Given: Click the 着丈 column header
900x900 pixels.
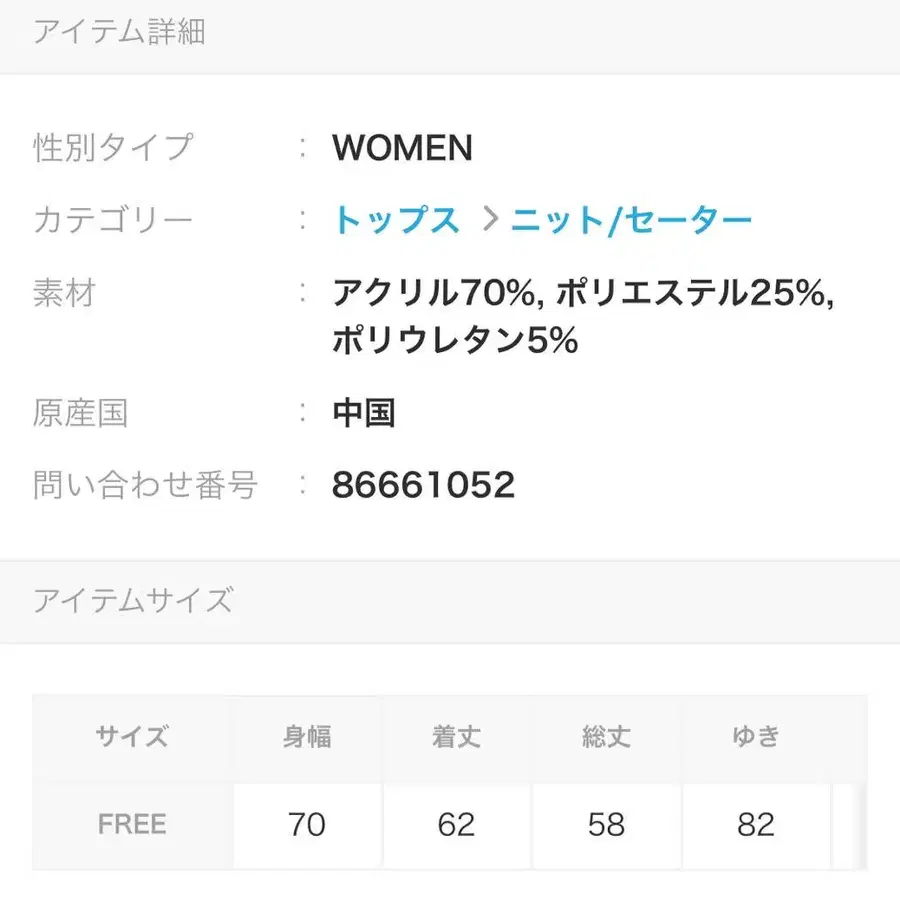Looking at the screenshot, I should click(457, 738).
